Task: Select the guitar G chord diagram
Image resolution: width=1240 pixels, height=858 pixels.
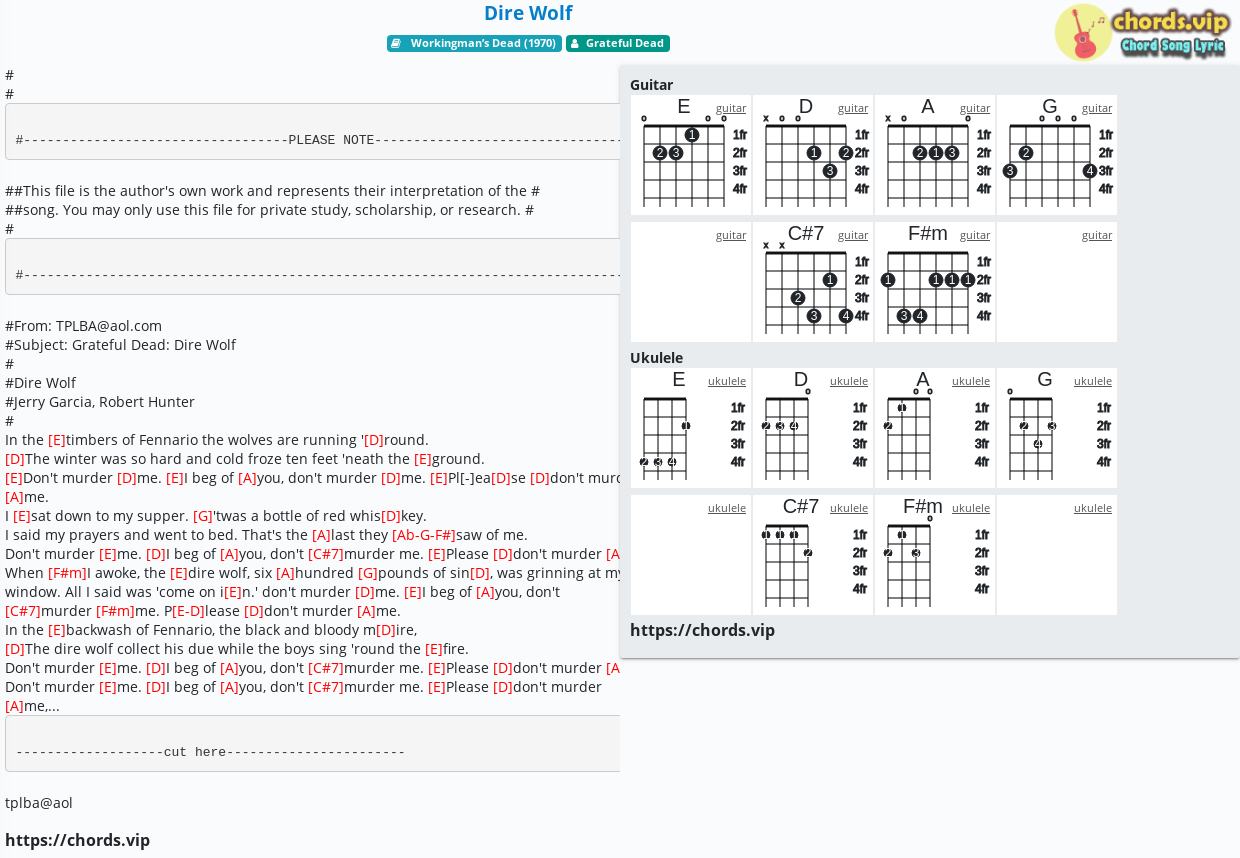Action: pos(1057,155)
